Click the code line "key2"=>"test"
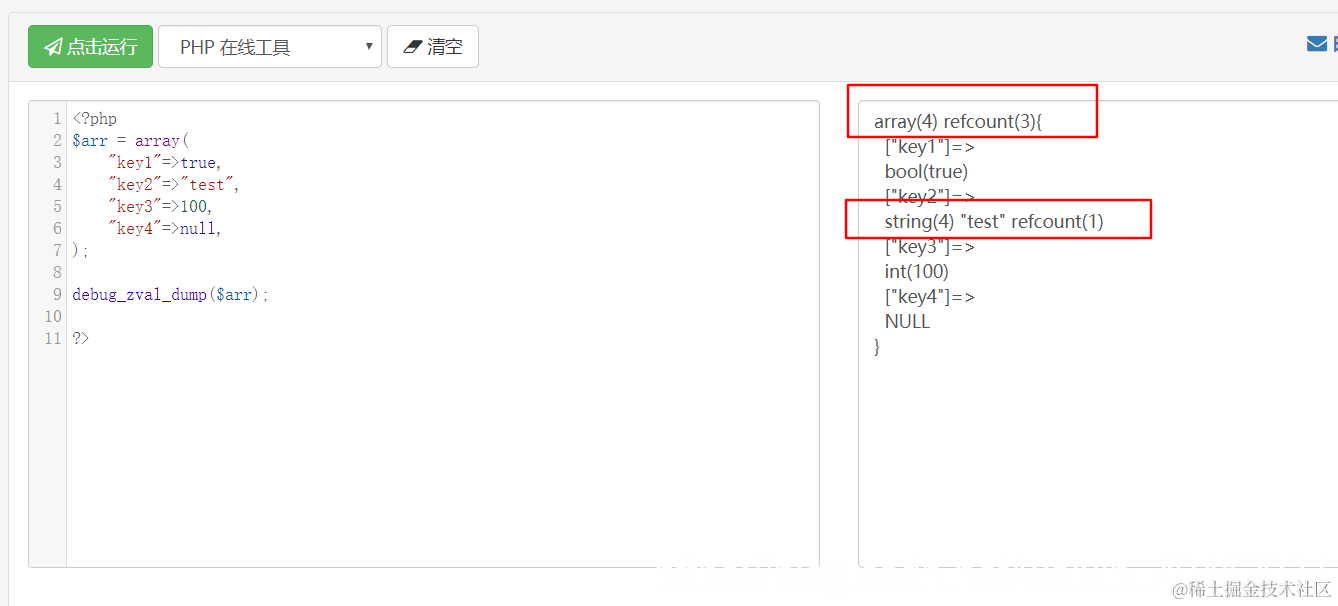This screenshot has height=606, width=1338. tap(174, 185)
